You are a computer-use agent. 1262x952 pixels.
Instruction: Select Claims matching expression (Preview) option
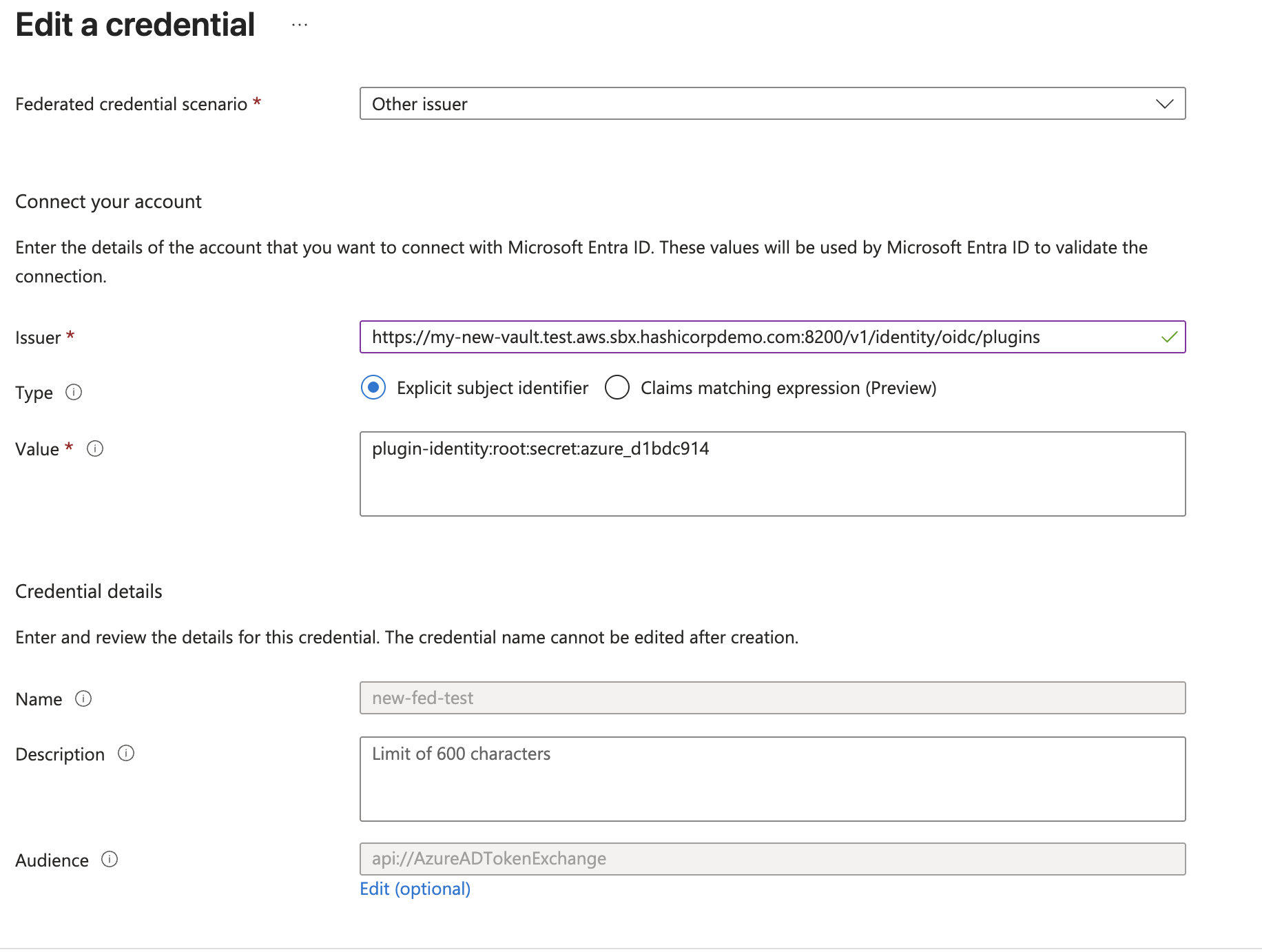pos(617,388)
